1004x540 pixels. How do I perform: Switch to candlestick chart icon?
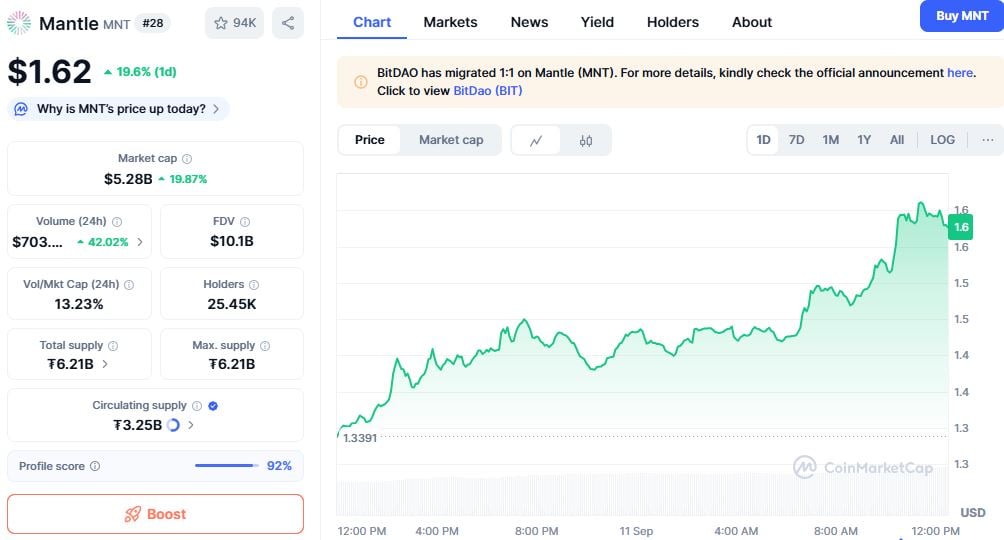(x=586, y=140)
